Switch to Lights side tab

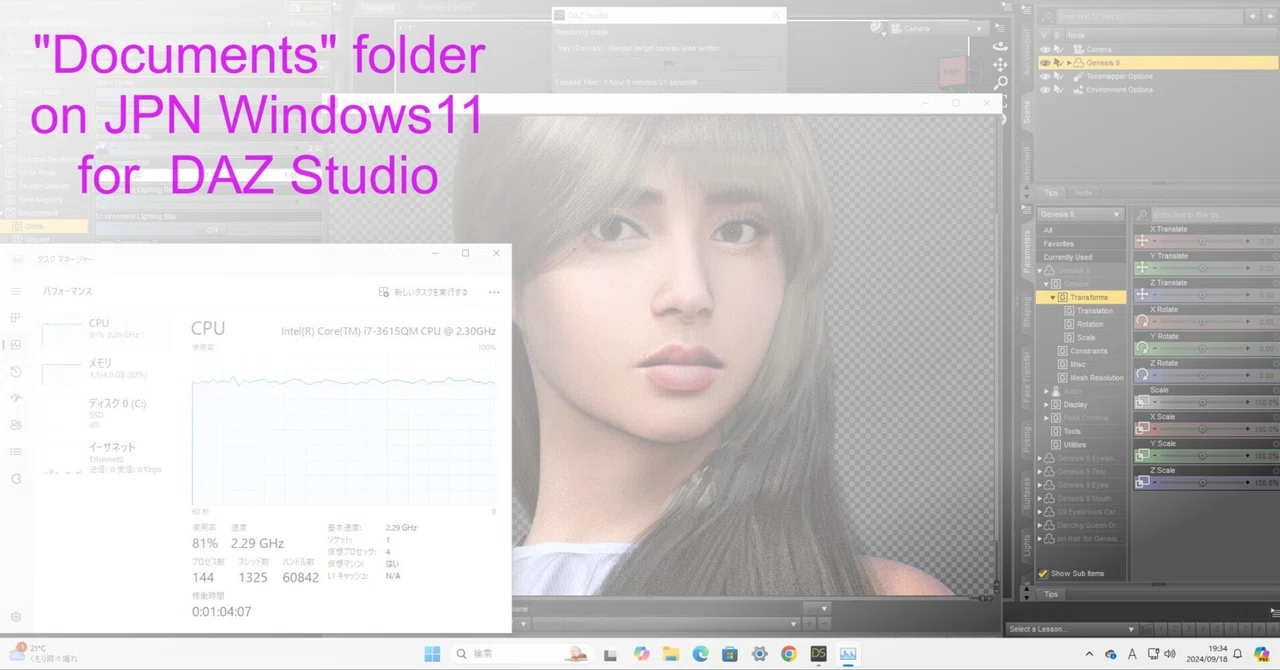1026,545
